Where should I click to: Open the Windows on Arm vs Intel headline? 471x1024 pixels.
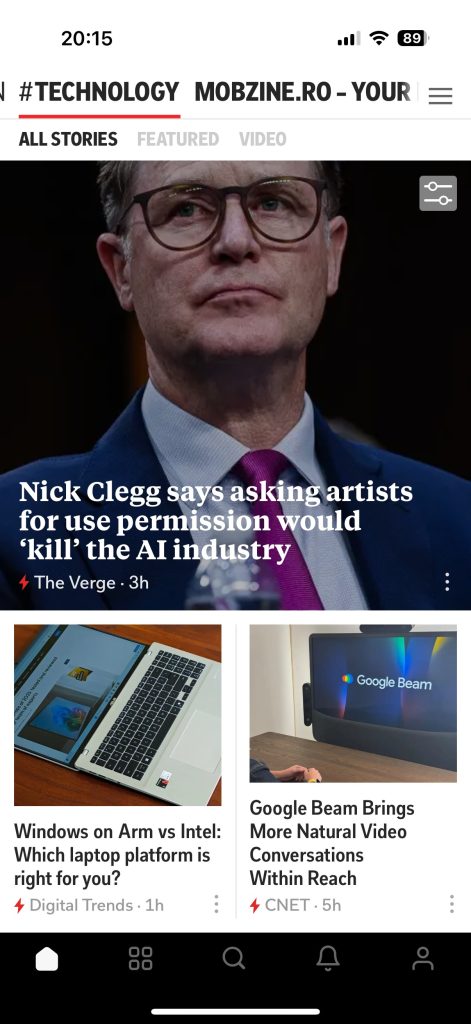[118, 855]
